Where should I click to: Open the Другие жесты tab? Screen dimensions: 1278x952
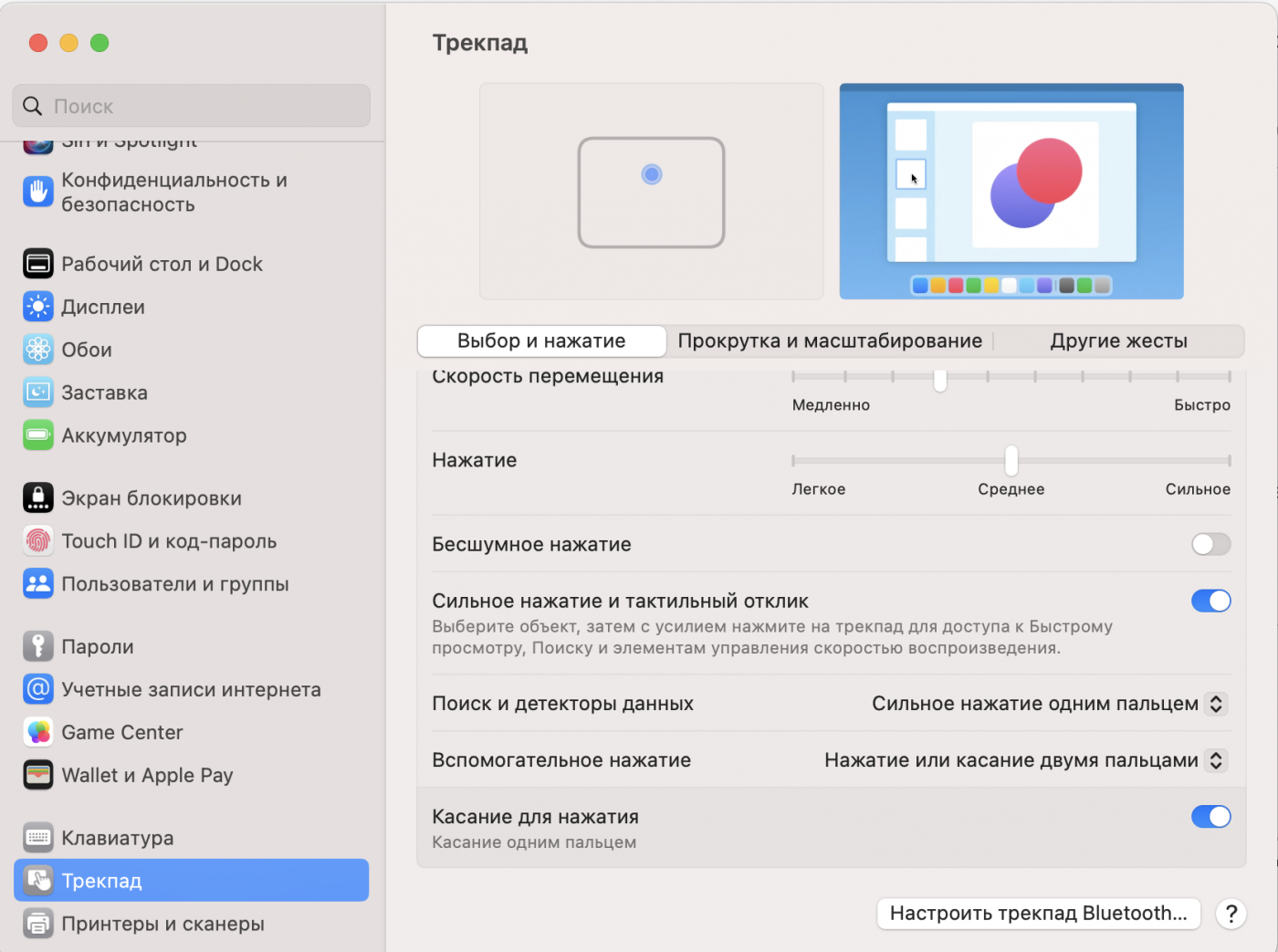coord(1118,341)
